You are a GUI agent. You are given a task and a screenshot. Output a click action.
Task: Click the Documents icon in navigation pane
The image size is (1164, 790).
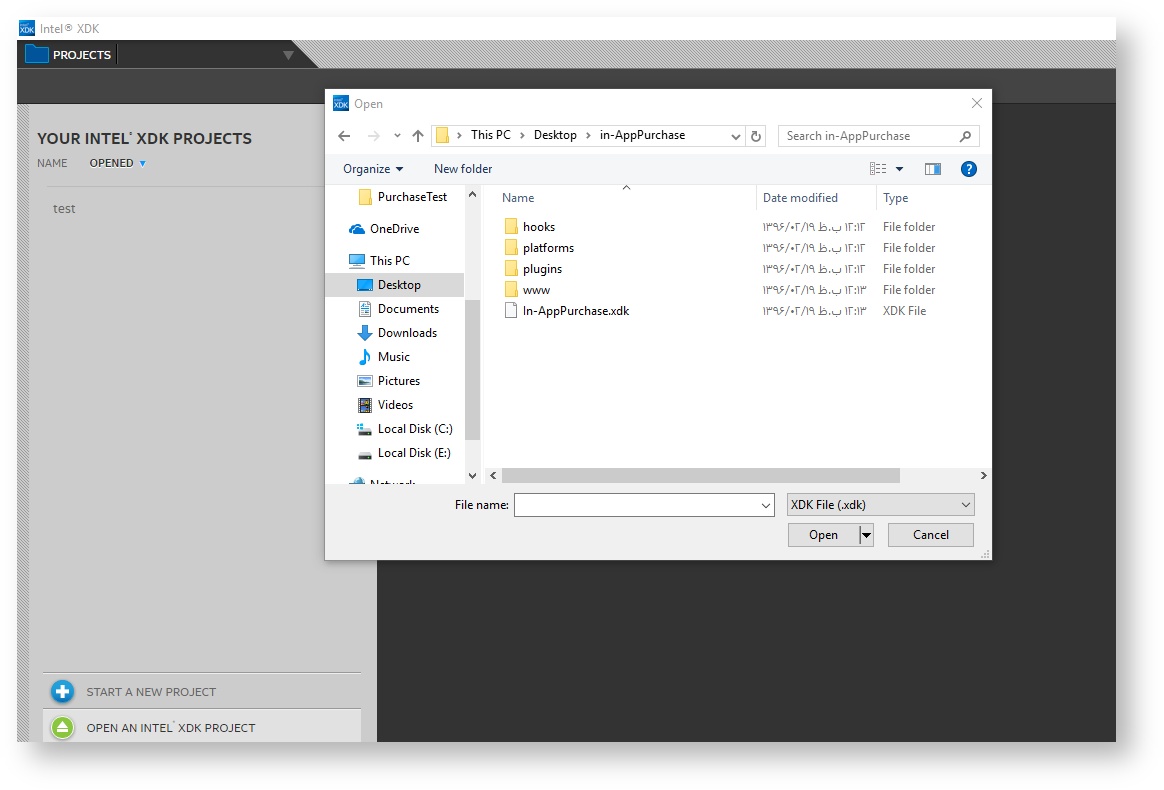tap(364, 309)
